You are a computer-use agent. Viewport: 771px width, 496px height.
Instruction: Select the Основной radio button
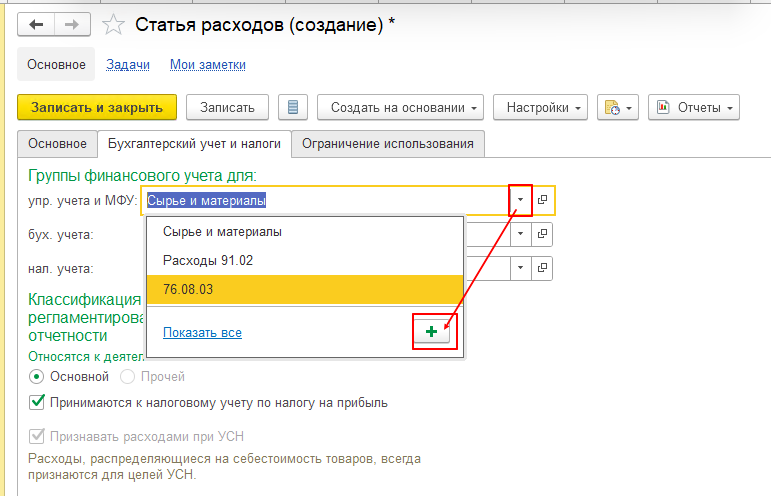click(38, 377)
